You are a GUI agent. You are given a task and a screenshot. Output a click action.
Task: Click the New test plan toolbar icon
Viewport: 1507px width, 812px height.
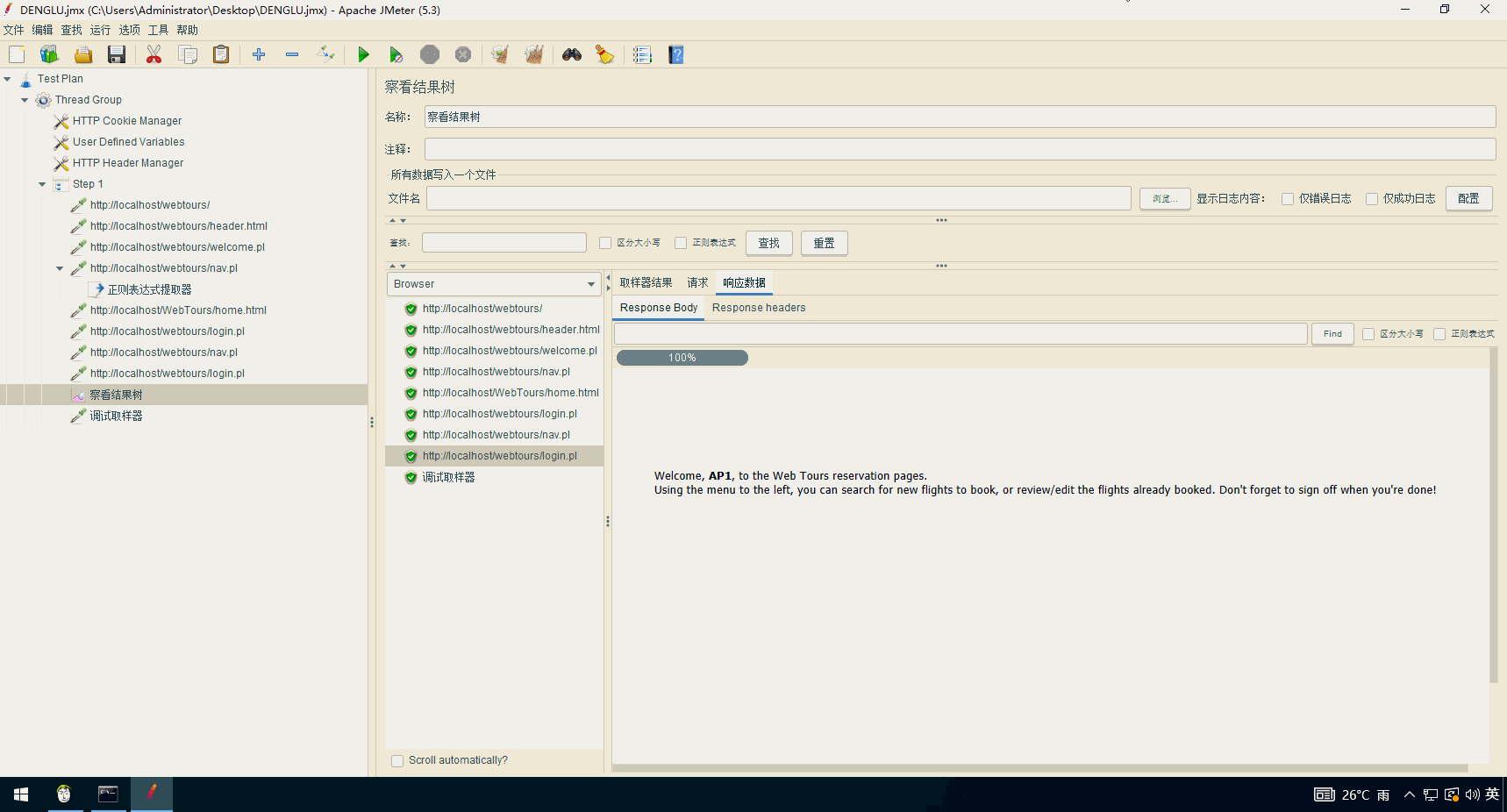click(17, 54)
